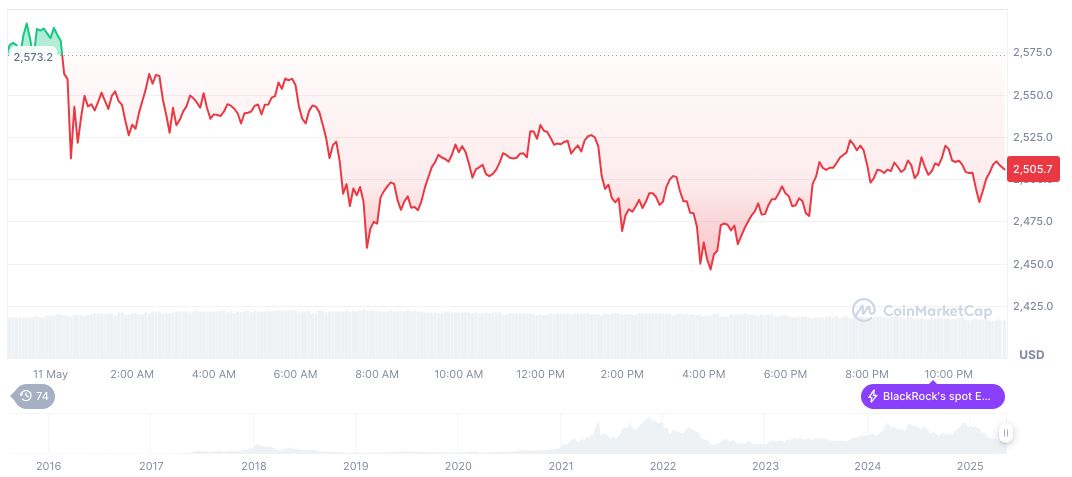Click the 8:00 AM time axis label

(377, 374)
